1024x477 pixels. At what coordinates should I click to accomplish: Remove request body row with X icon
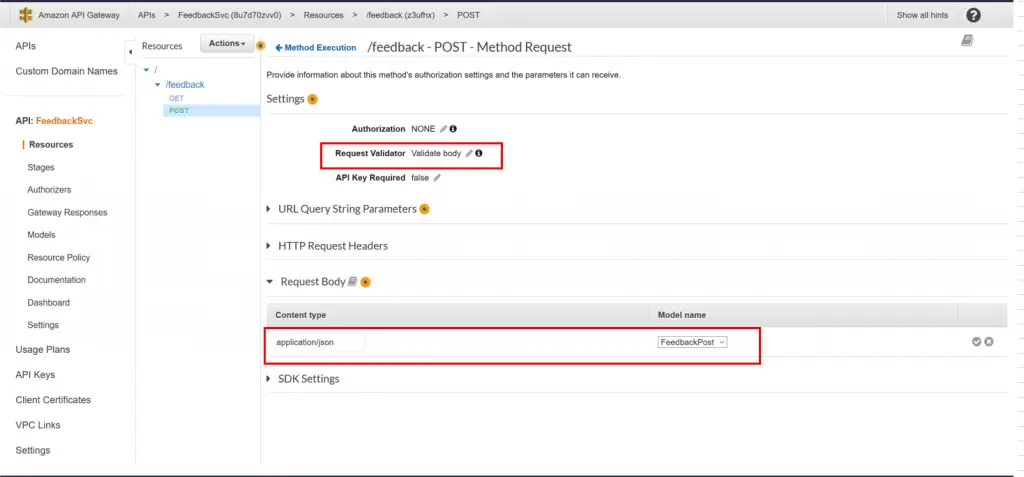point(989,342)
